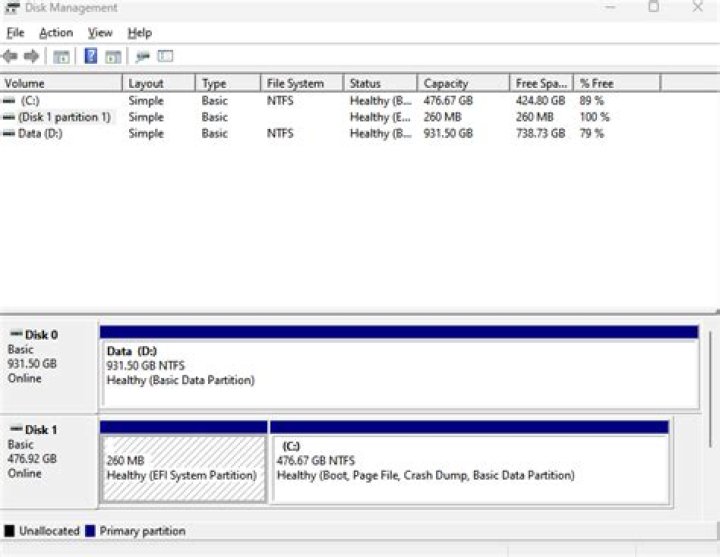Click the drive icon next to (C:) volume

(x=9, y=101)
